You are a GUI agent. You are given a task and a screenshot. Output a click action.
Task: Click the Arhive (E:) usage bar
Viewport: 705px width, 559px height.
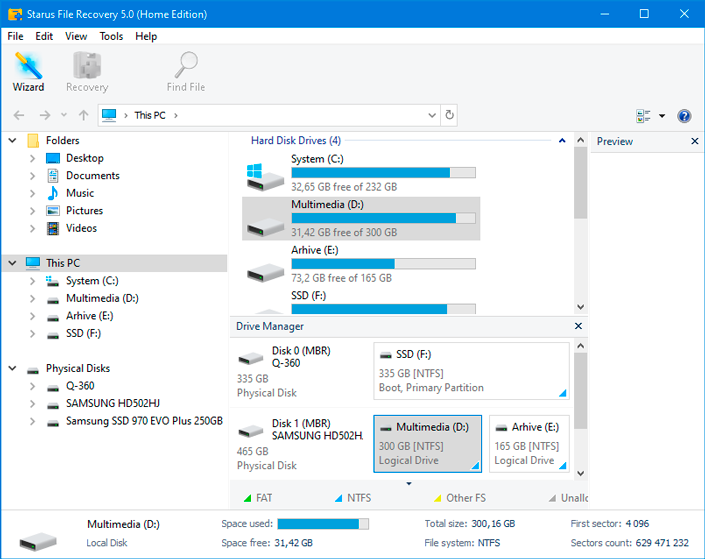[x=383, y=264]
